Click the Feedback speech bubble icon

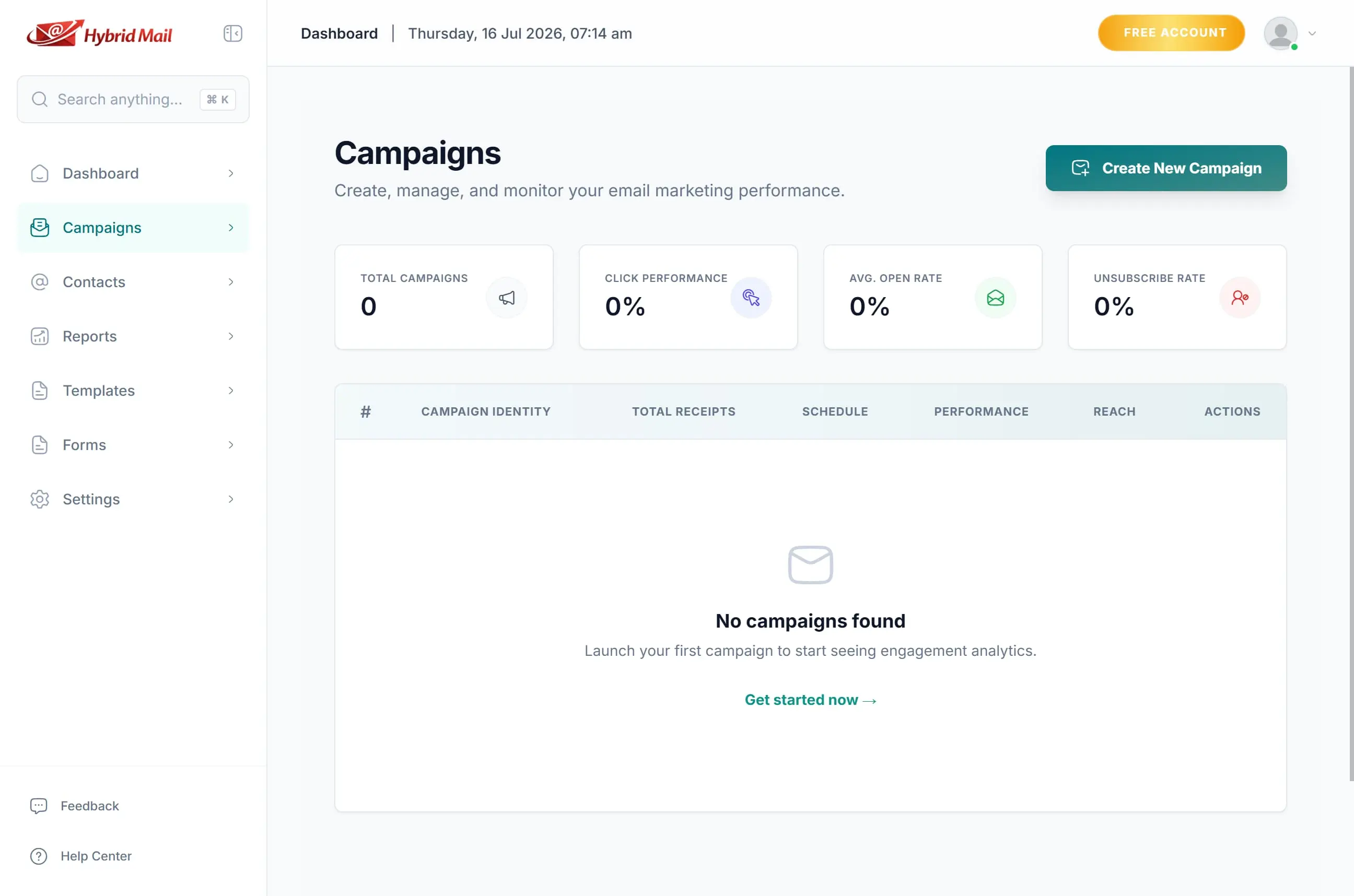(38, 806)
